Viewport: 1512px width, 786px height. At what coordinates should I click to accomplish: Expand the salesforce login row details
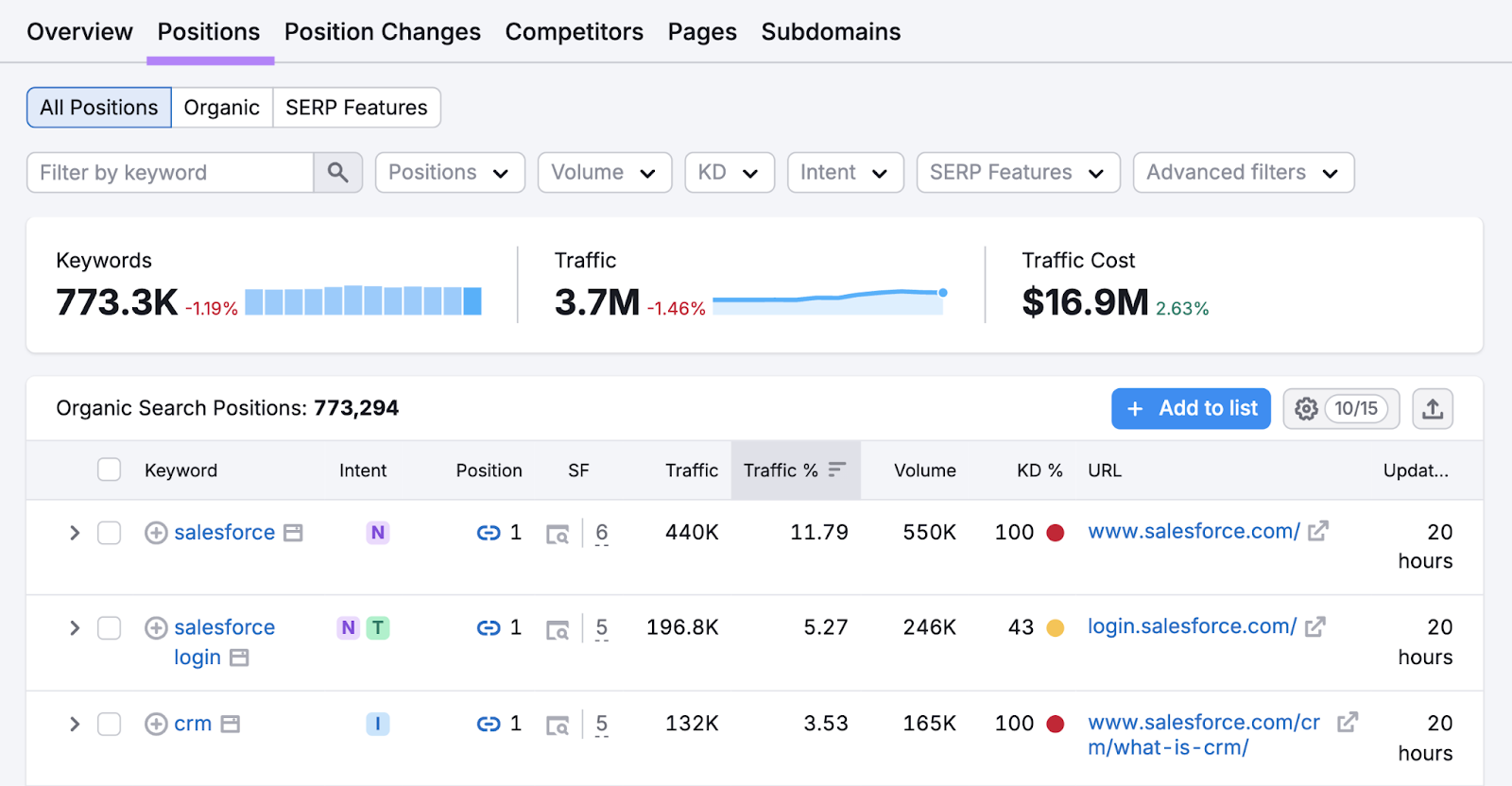coord(75,628)
